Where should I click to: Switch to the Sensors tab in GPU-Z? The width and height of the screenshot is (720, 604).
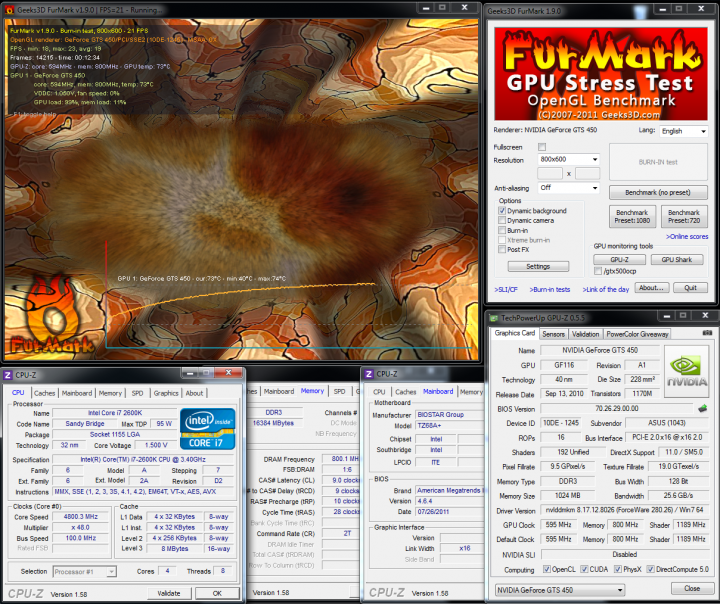pos(553,334)
